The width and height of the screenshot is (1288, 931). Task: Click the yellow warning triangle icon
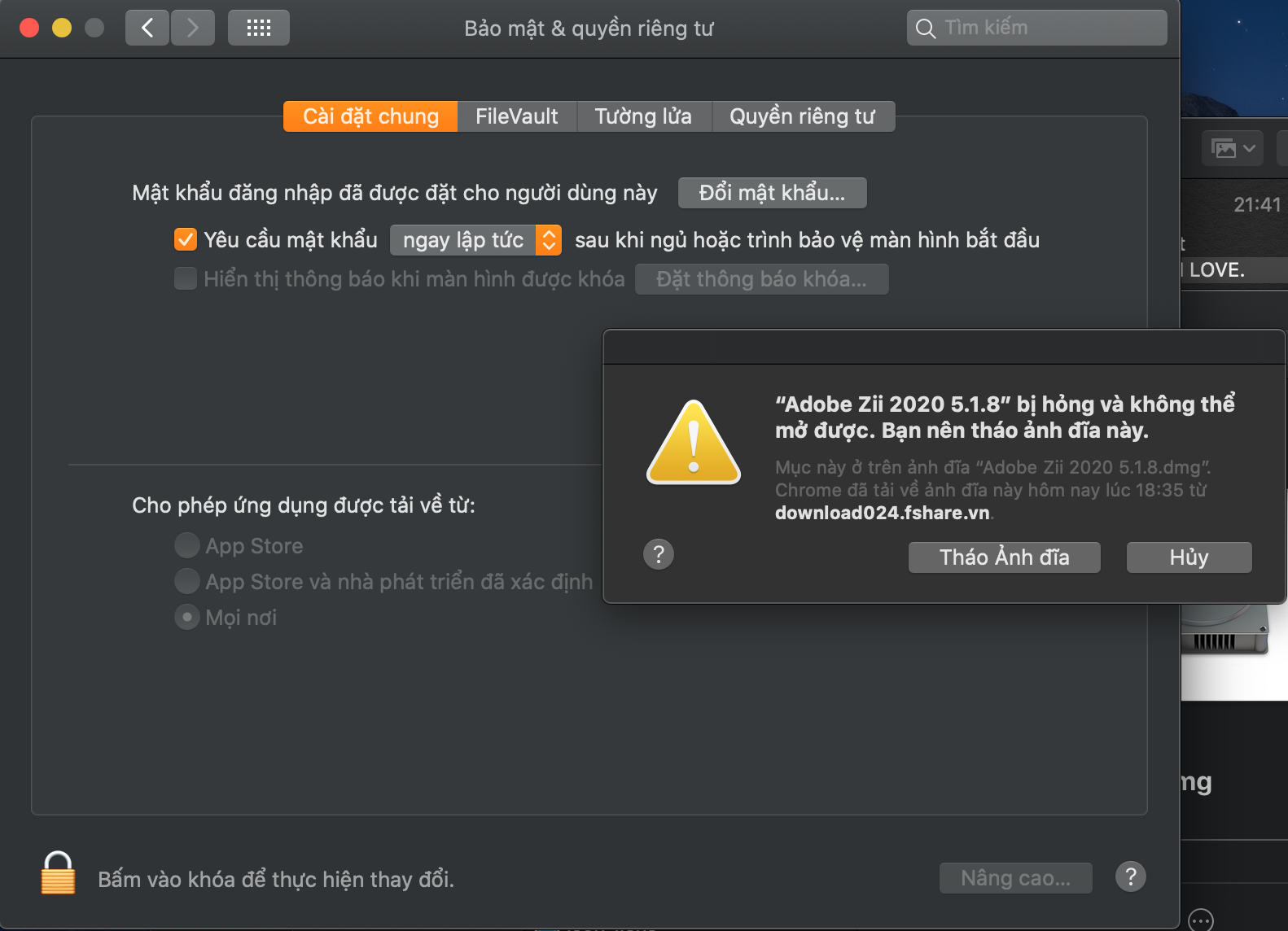[x=694, y=444]
